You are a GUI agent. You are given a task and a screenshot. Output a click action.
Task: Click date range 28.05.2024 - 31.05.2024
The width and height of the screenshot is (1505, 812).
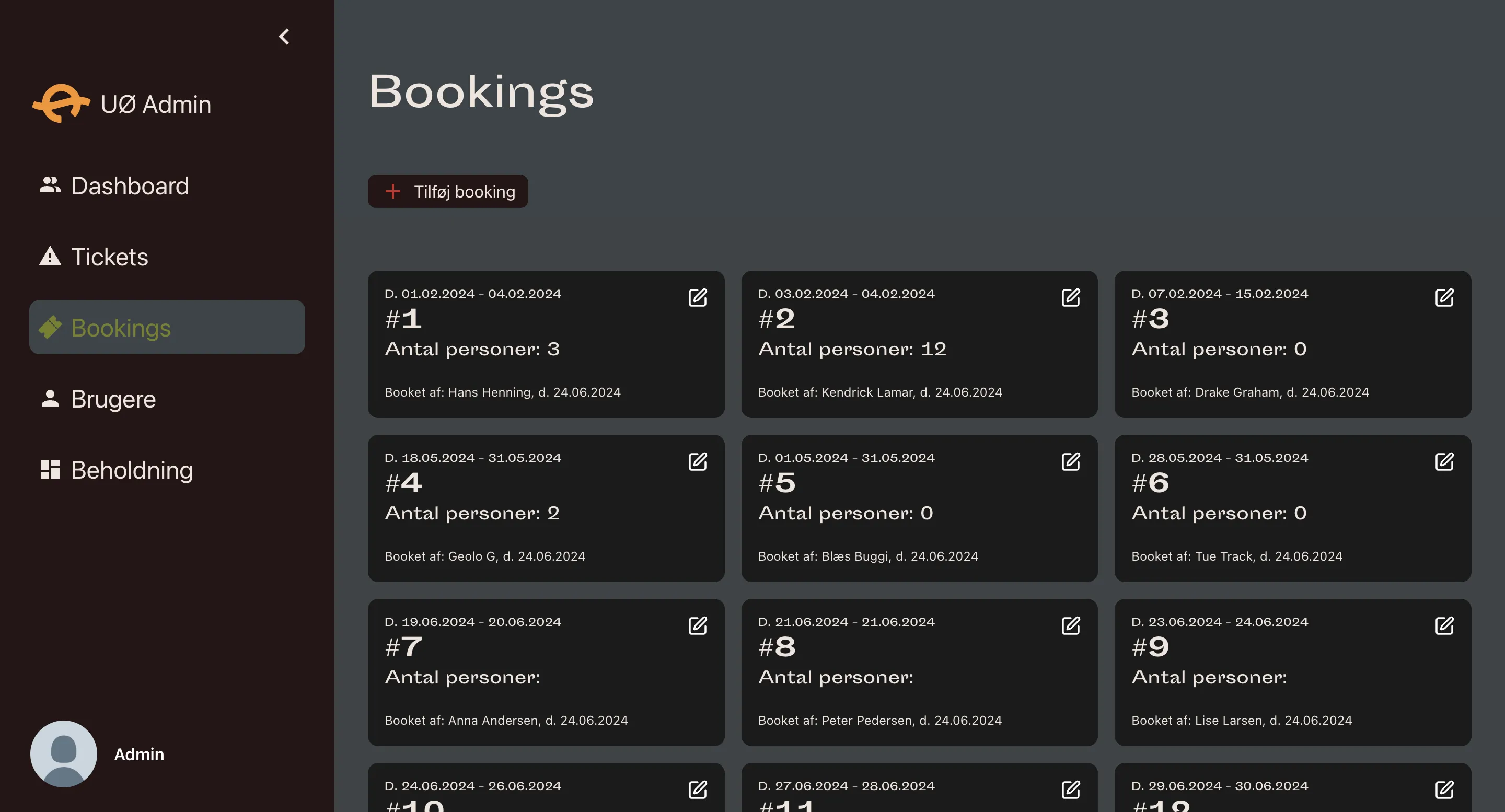pyautogui.click(x=1219, y=458)
